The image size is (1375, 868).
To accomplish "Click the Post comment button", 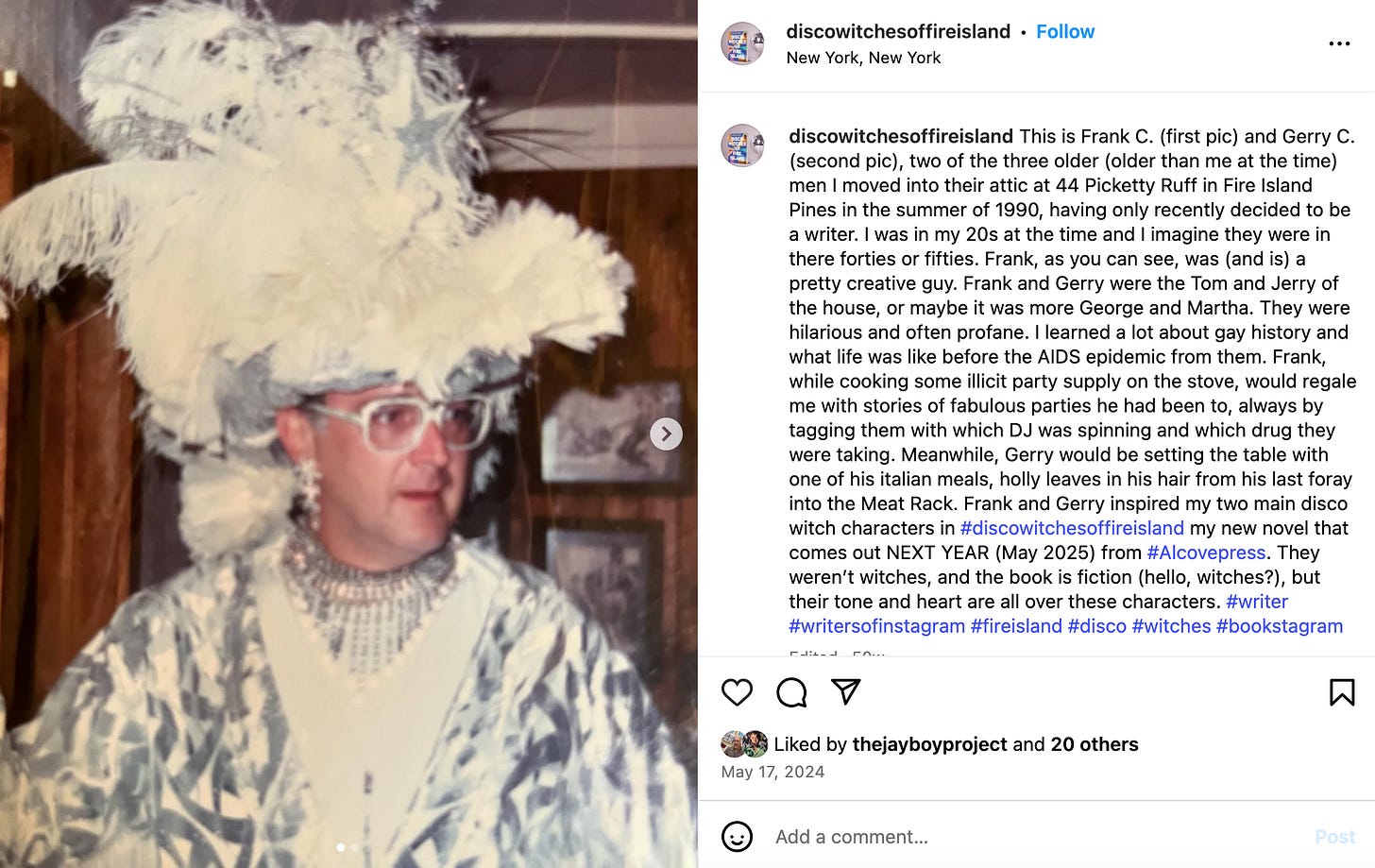I will [x=1334, y=837].
